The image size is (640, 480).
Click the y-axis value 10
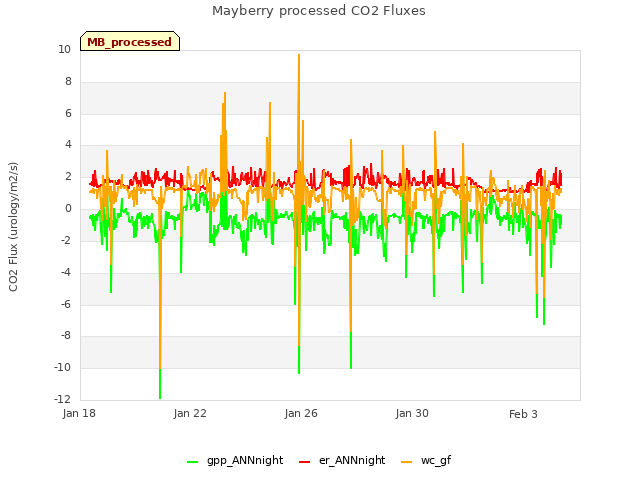[x=64, y=50]
